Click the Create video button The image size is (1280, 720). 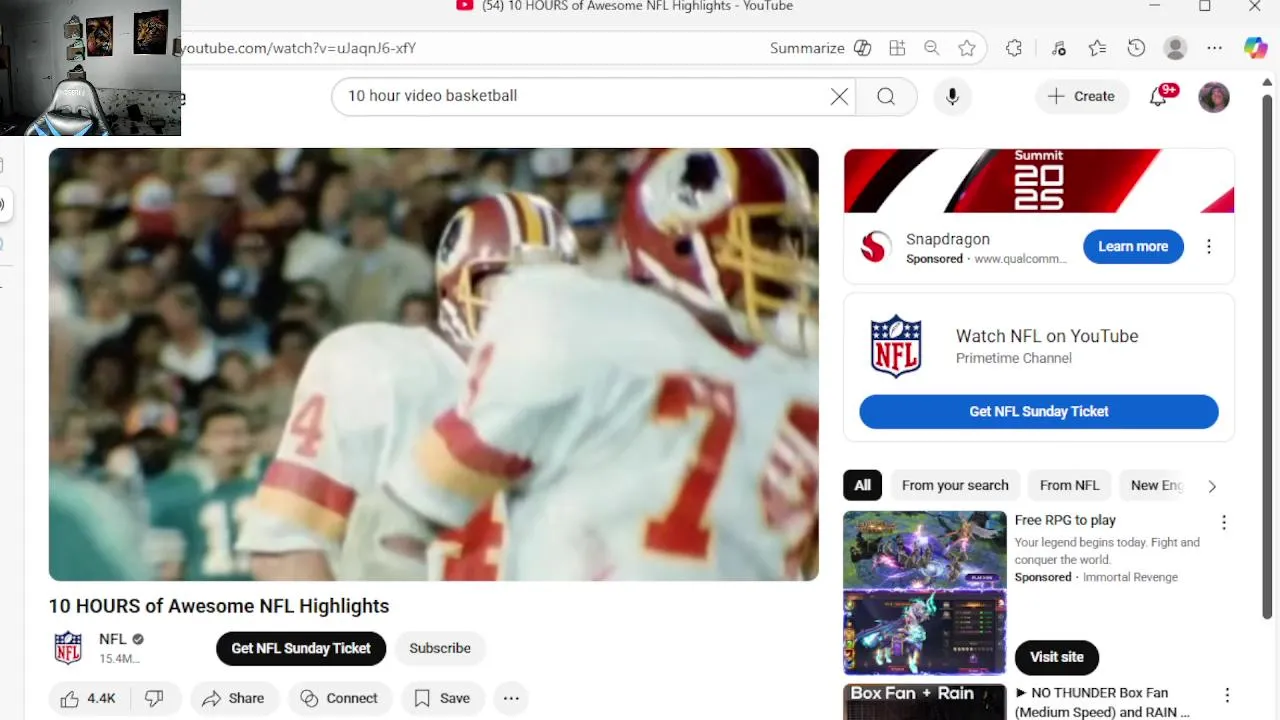tap(1082, 97)
